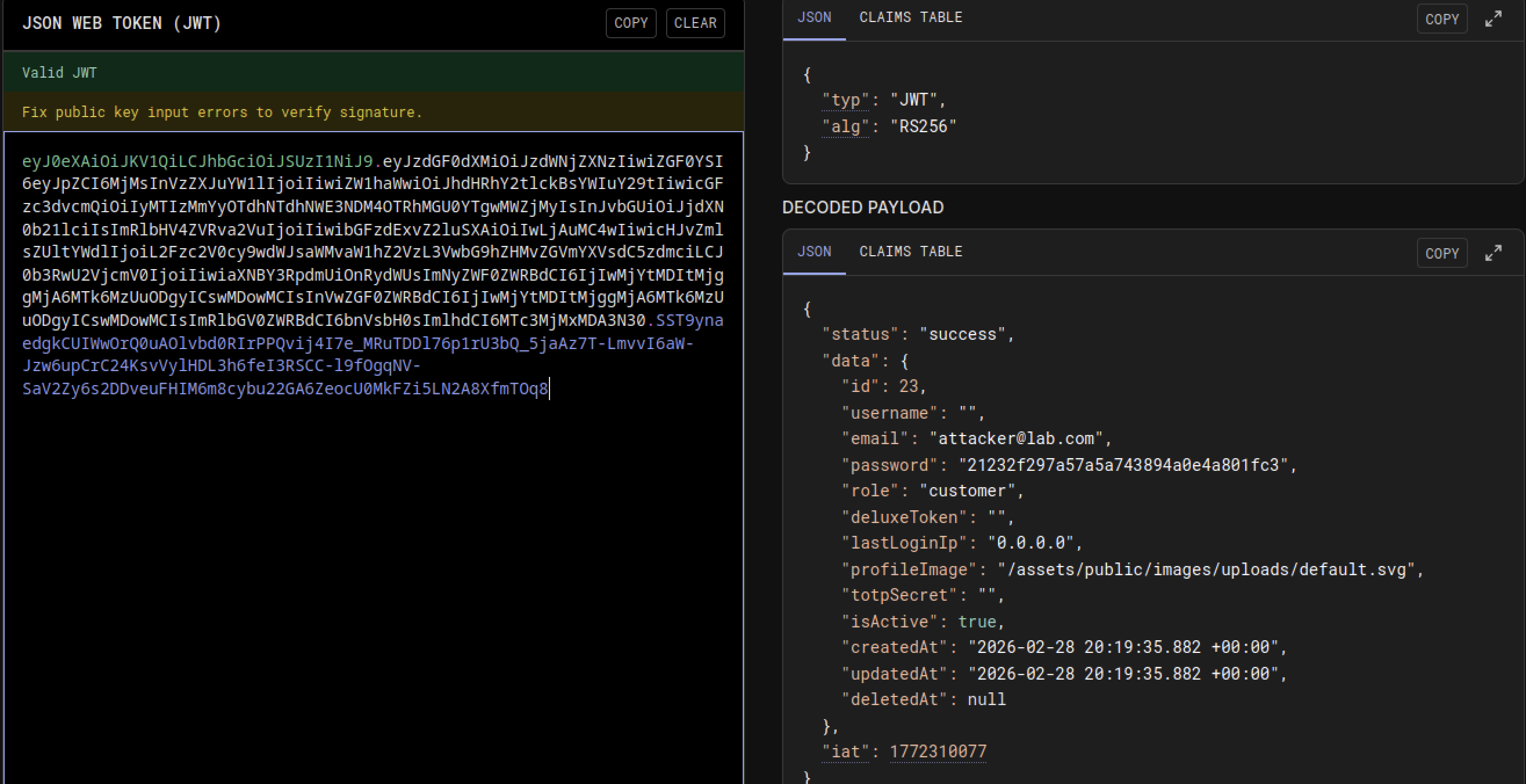Switch header view to Claims Table tab
Image resolution: width=1526 pixels, height=784 pixels.
click(x=910, y=18)
